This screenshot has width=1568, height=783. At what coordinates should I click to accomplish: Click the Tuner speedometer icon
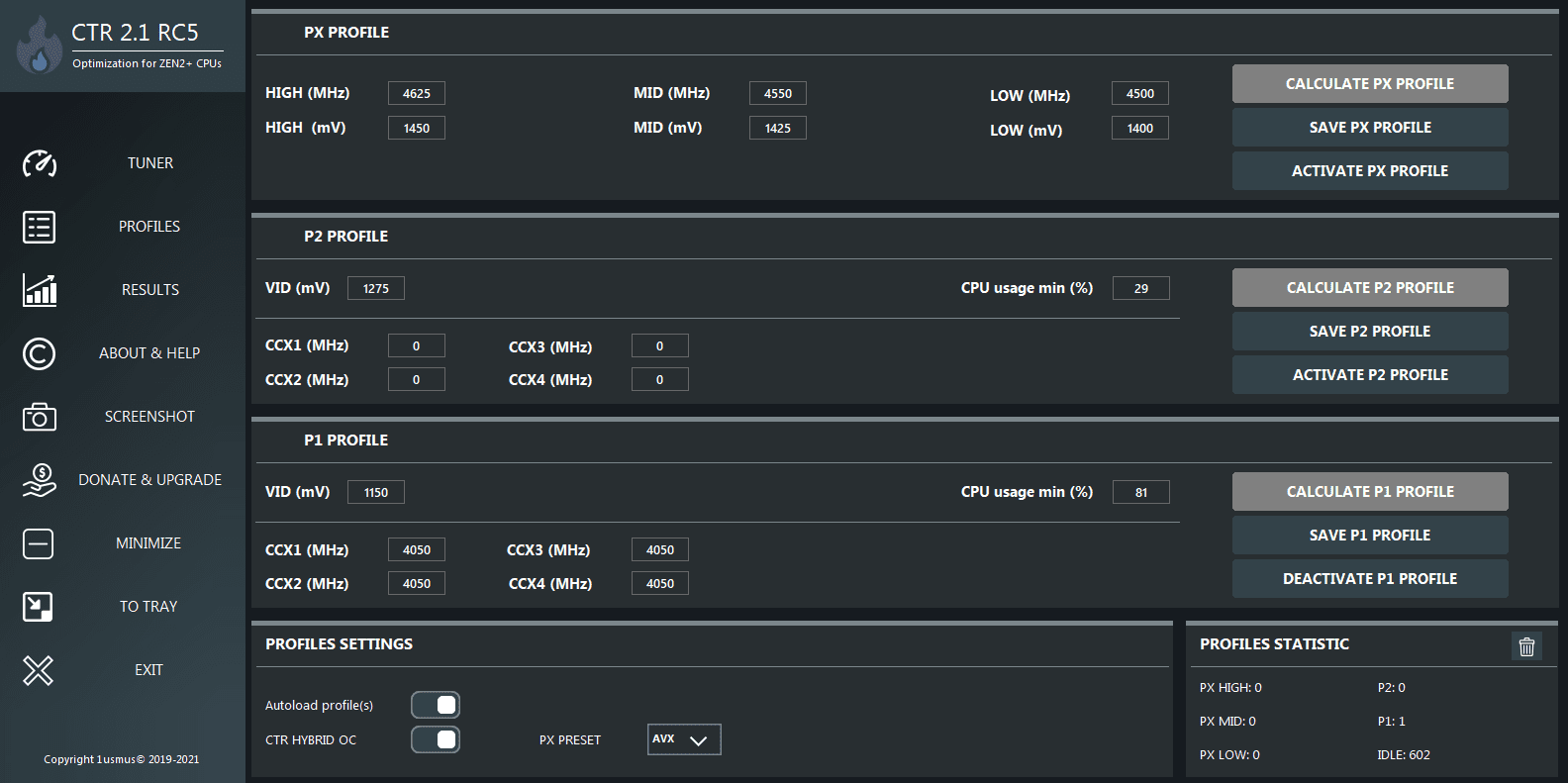[40, 163]
